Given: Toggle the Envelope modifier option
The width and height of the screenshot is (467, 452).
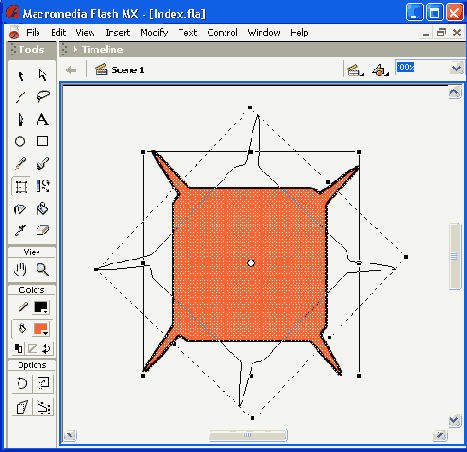Looking at the screenshot, I should (43, 407).
